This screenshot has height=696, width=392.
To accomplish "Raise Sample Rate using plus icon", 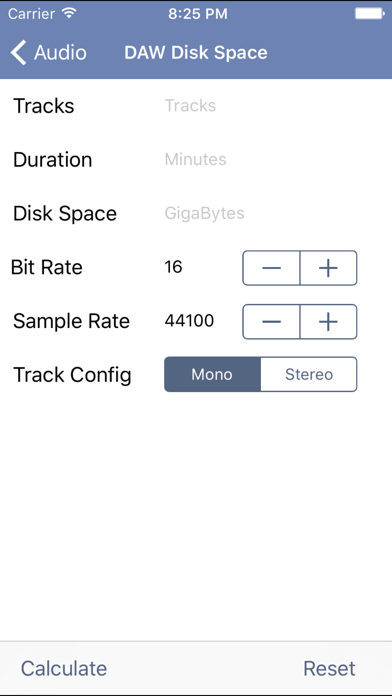I will pyautogui.click(x=329, y=322).
